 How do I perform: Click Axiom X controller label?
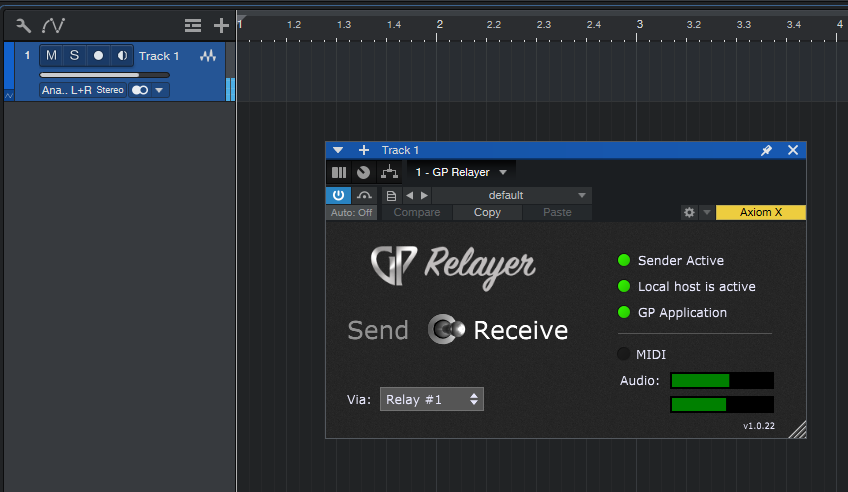click(x=761, y=212)
